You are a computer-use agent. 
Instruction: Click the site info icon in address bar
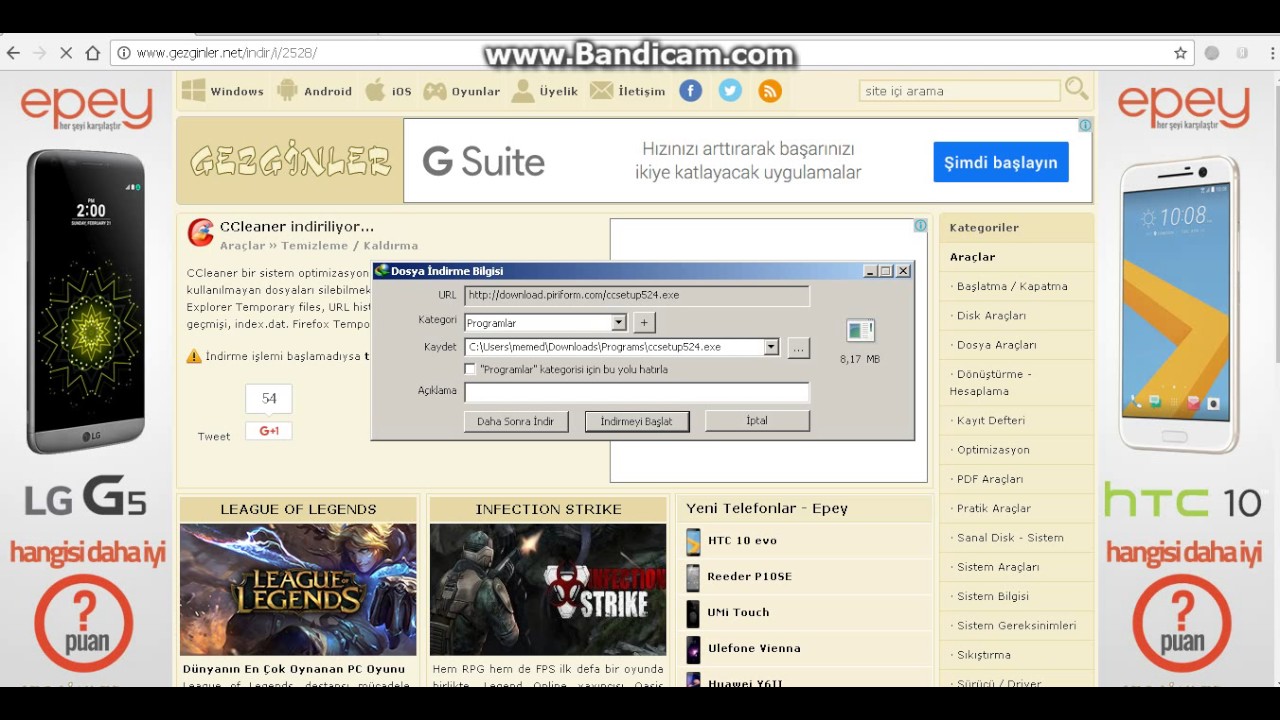[124, 53]
